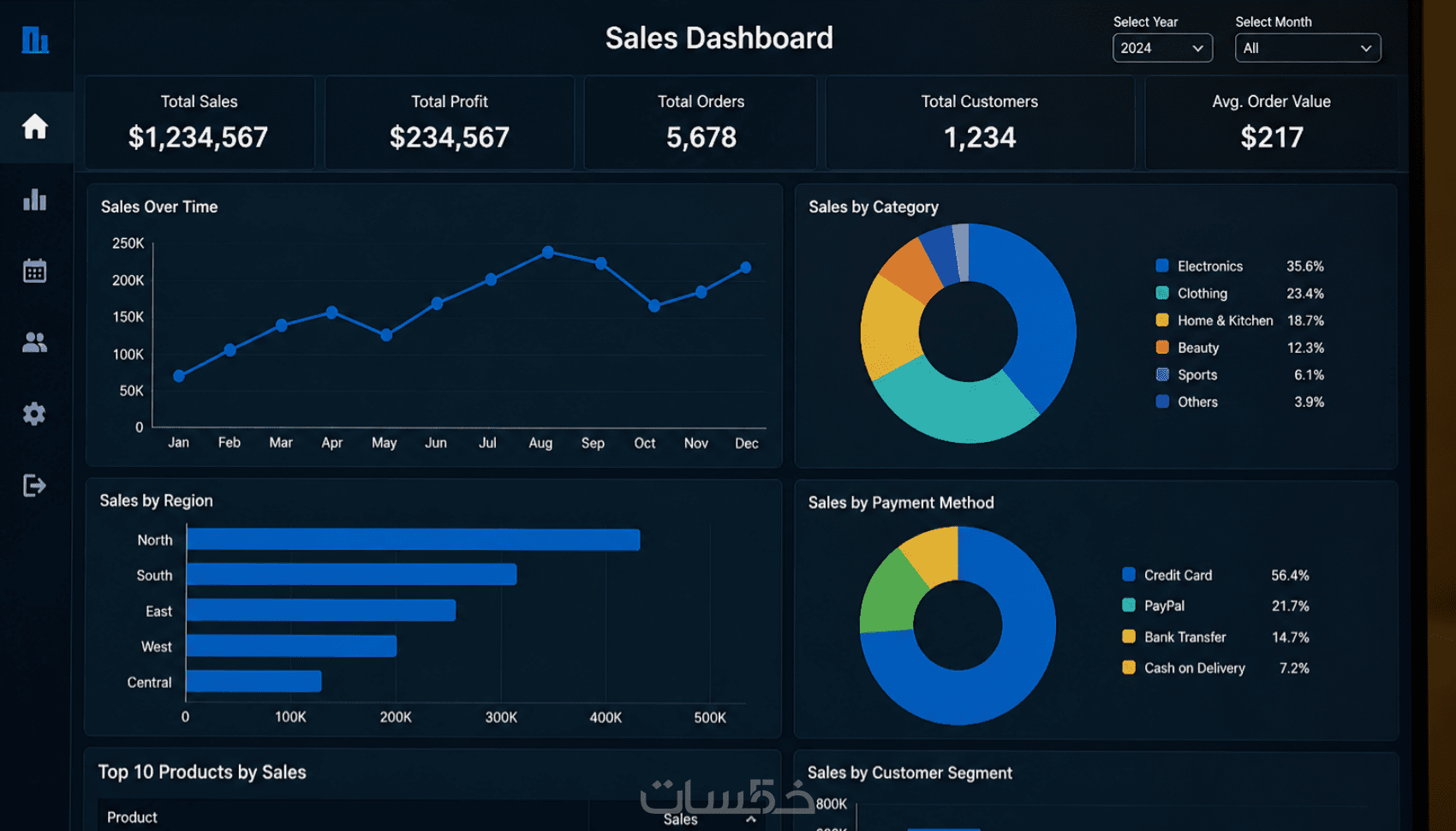Expand the Select Year dropdown showing 2024
The image size is (1456, 831).
[1162, 48]
